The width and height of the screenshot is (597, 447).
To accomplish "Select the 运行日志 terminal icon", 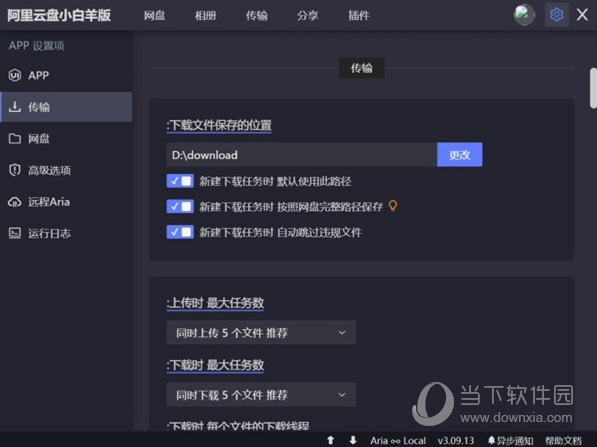I will (14, 233).
